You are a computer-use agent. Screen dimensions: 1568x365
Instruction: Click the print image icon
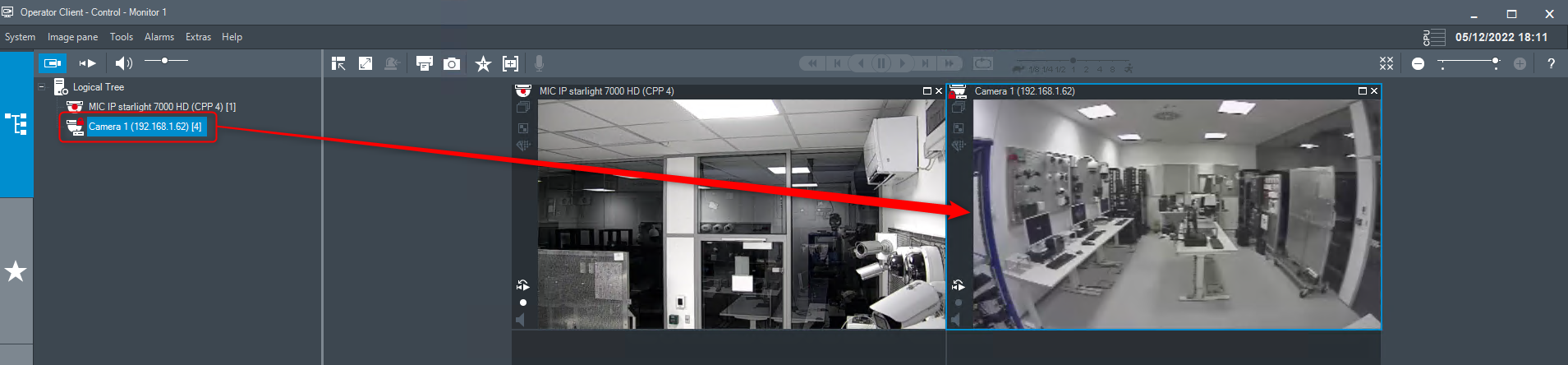[x=425, y=63]
